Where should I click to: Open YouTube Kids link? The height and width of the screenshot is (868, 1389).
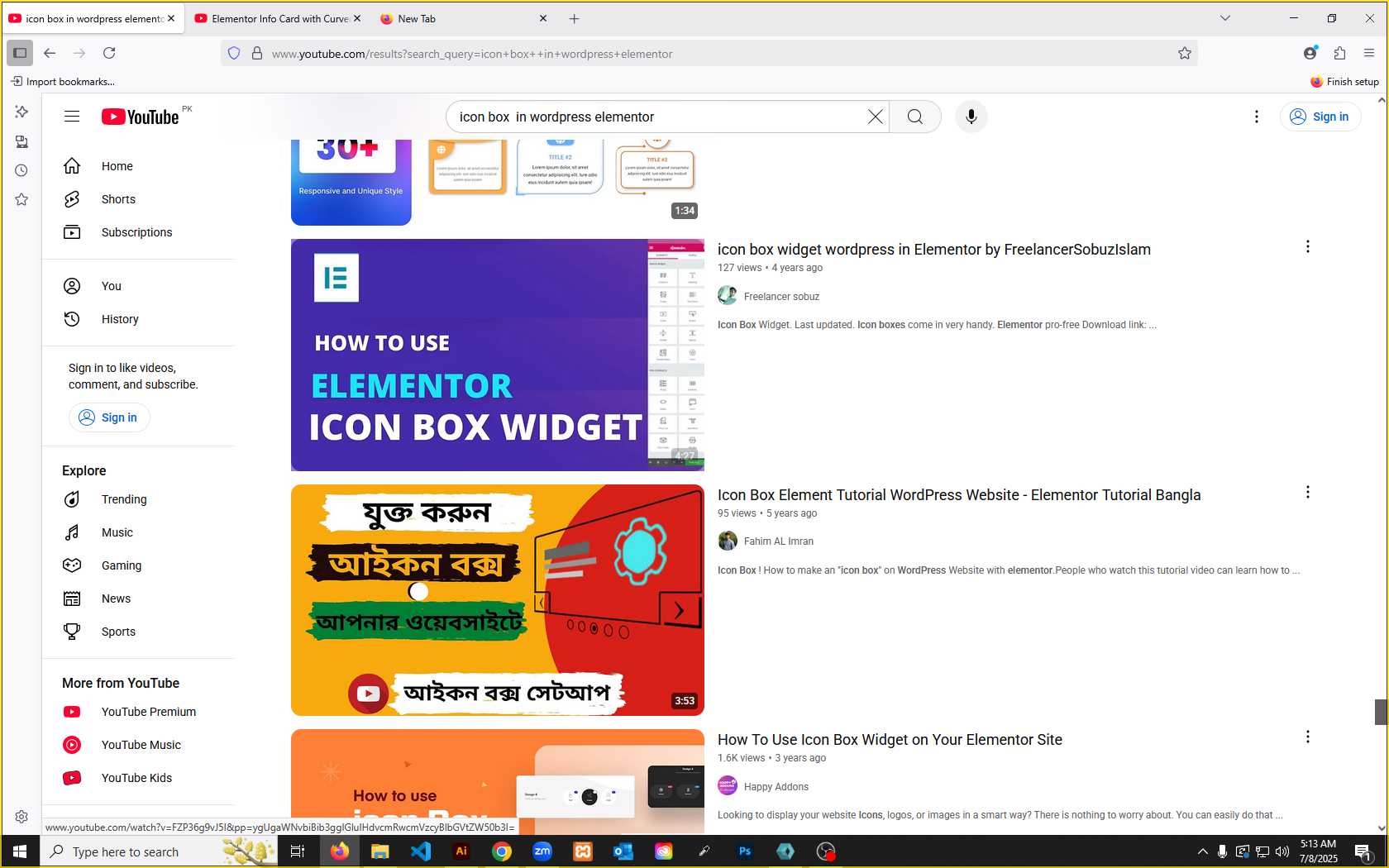(x=138, y=778)
